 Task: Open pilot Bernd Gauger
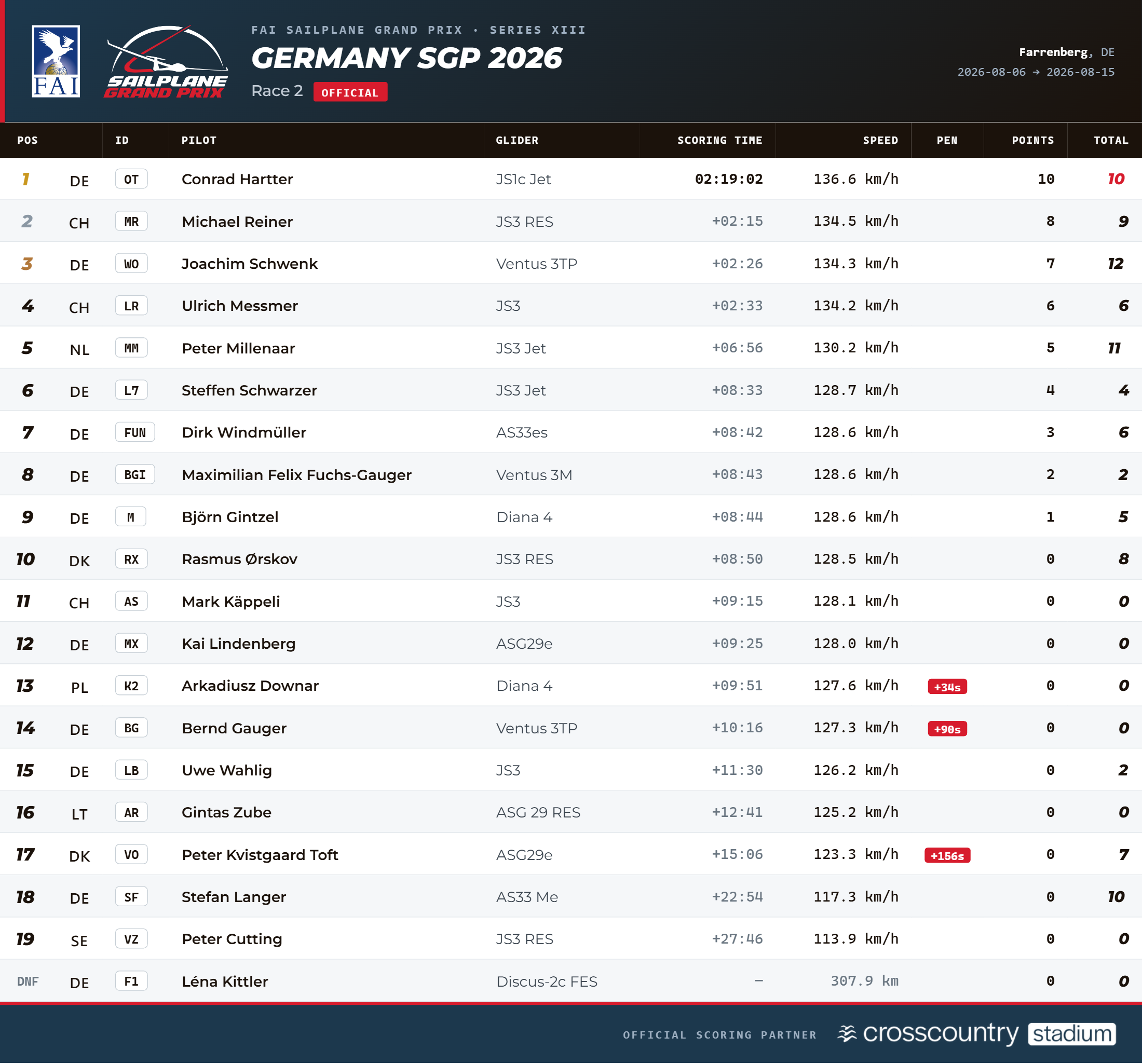[234, 729]
